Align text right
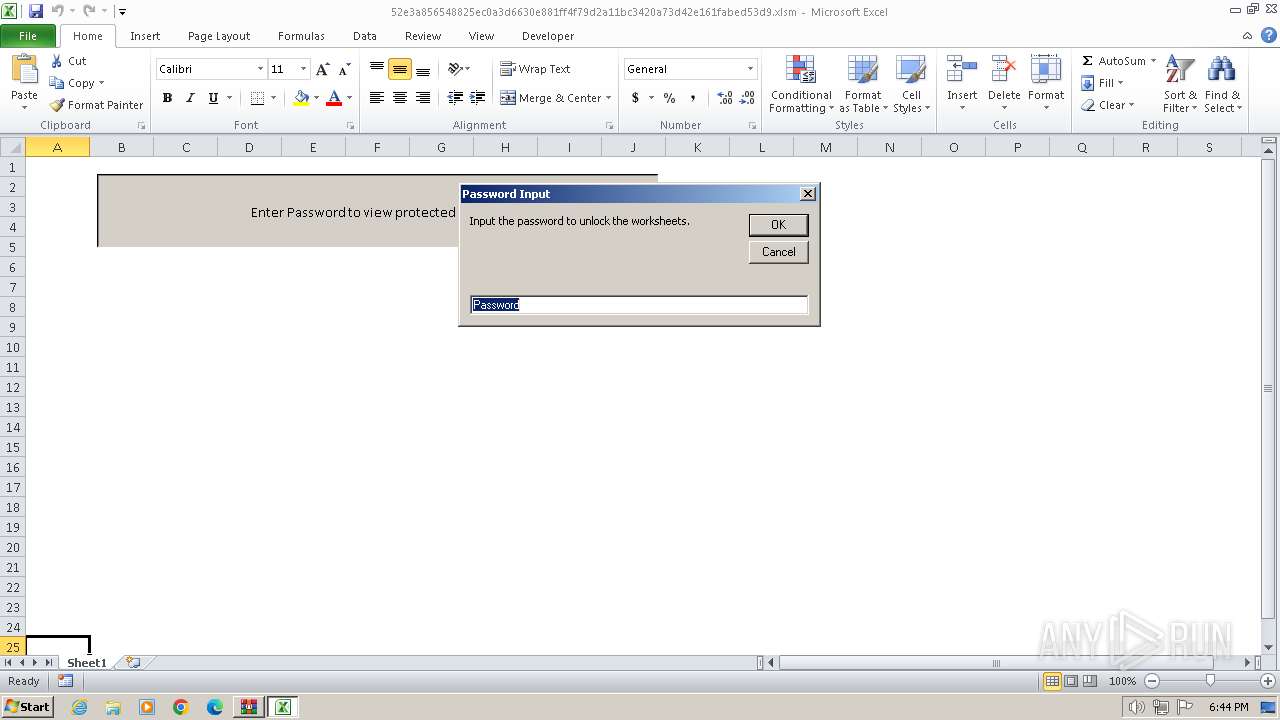 pyautogui.click(x=423, y=98)
